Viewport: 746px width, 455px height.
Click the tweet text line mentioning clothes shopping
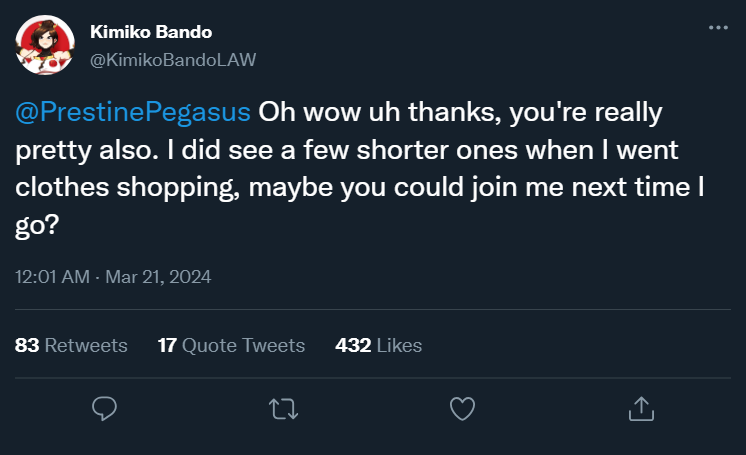pos(370,188)
